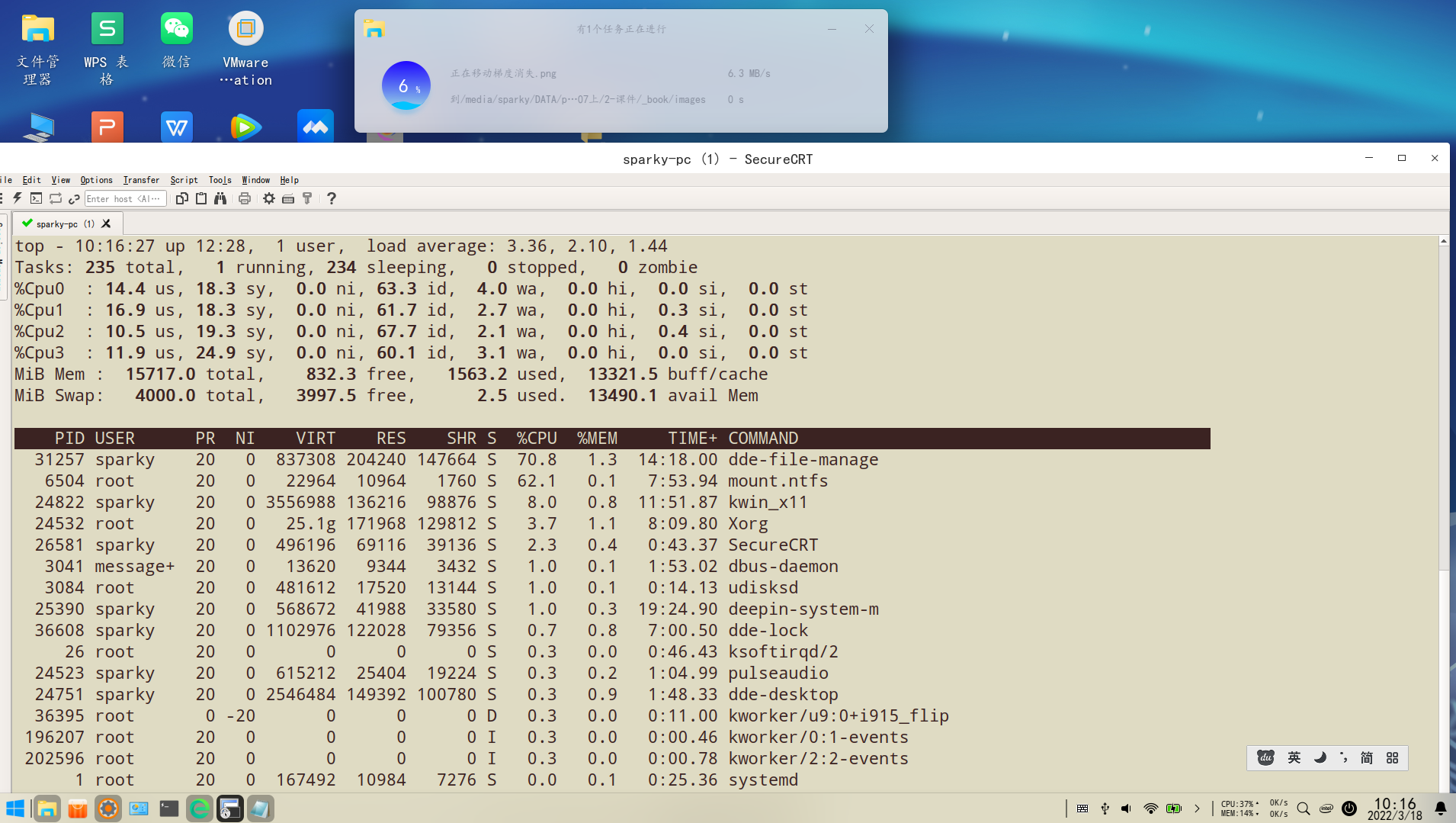Click the Enter host input field
Screen dimensions: 1456x823
point(124,198)
